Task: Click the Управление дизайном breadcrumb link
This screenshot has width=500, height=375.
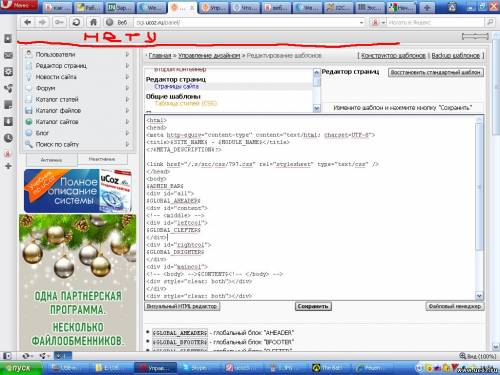Action: coord(209,55)
